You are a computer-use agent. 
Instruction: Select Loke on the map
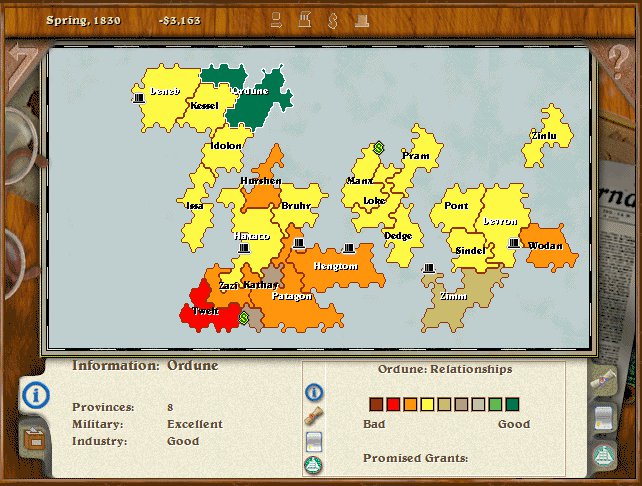[x=374, y=201]
